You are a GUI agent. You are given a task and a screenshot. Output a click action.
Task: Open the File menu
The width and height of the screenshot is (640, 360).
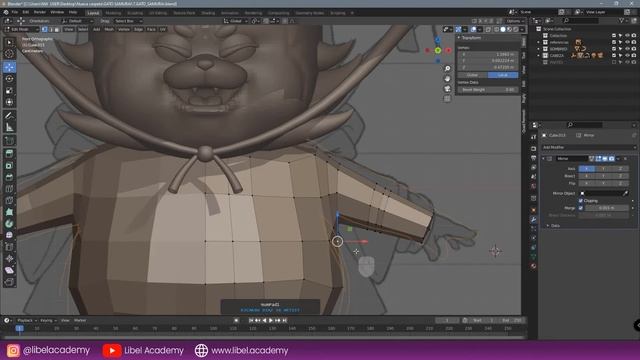click(15, 12)
